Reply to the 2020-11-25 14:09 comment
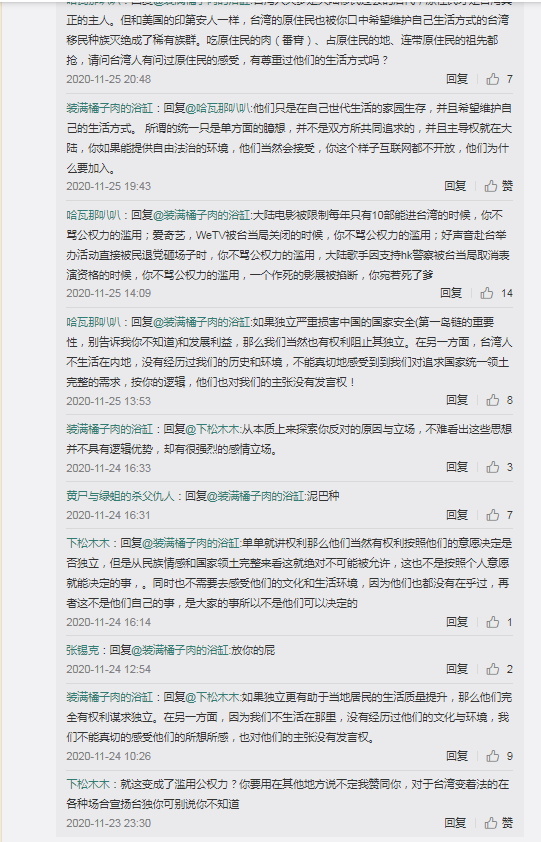Viewport: 541px width, 842px height. (x=451, y=293)
